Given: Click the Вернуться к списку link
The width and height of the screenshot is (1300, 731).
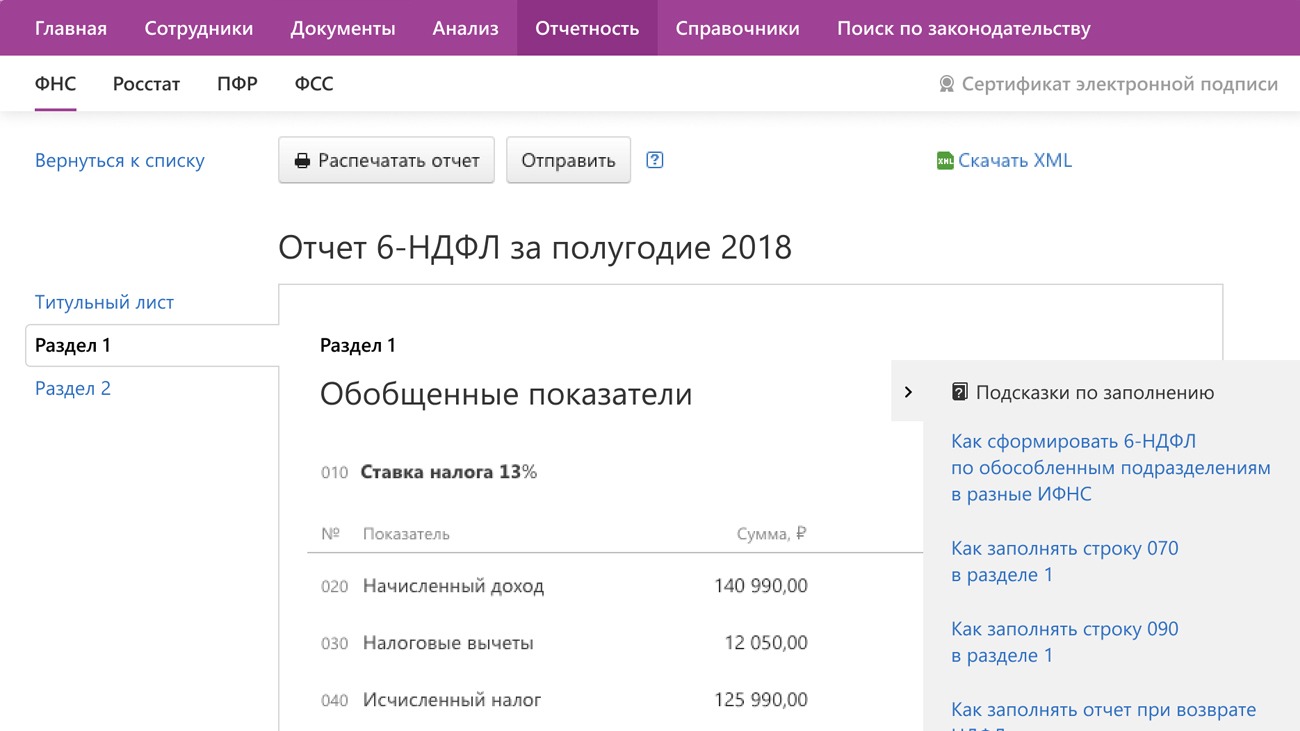Looking at the screenshot, I should tap(120, 160).
